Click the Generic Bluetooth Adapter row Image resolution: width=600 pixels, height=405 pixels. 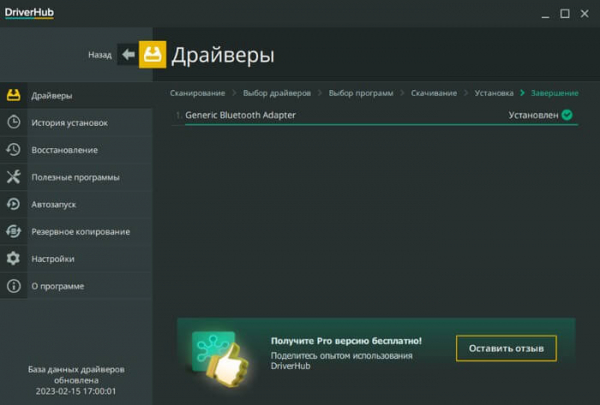coord(374,115)
